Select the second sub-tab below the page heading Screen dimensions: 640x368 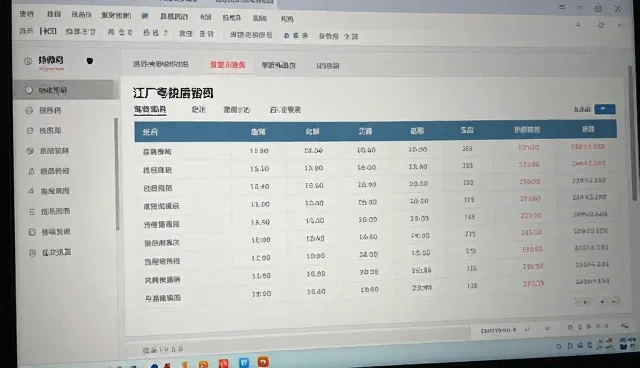click(x=198, y=109)
